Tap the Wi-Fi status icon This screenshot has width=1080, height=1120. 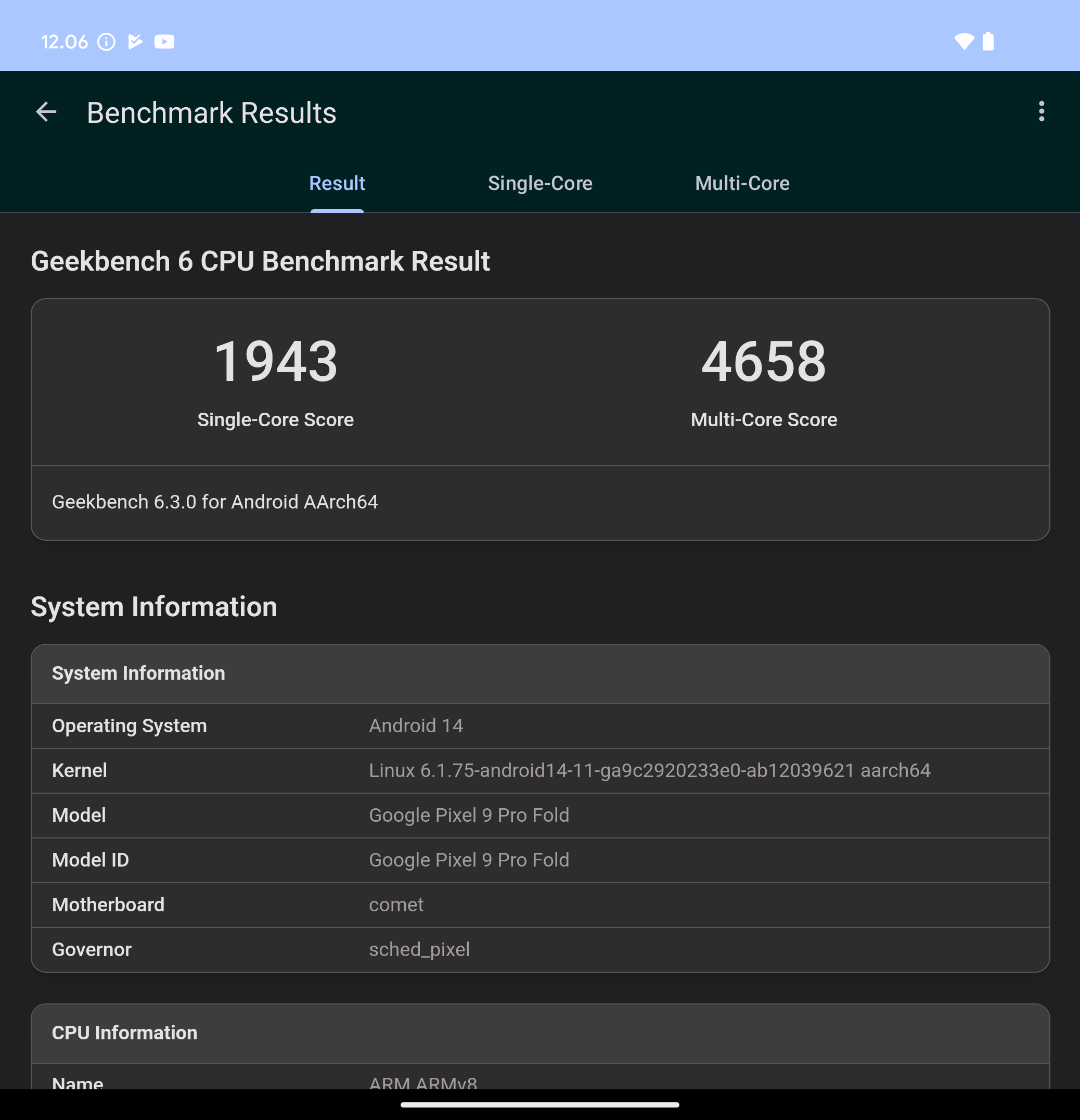coord(964,42)
